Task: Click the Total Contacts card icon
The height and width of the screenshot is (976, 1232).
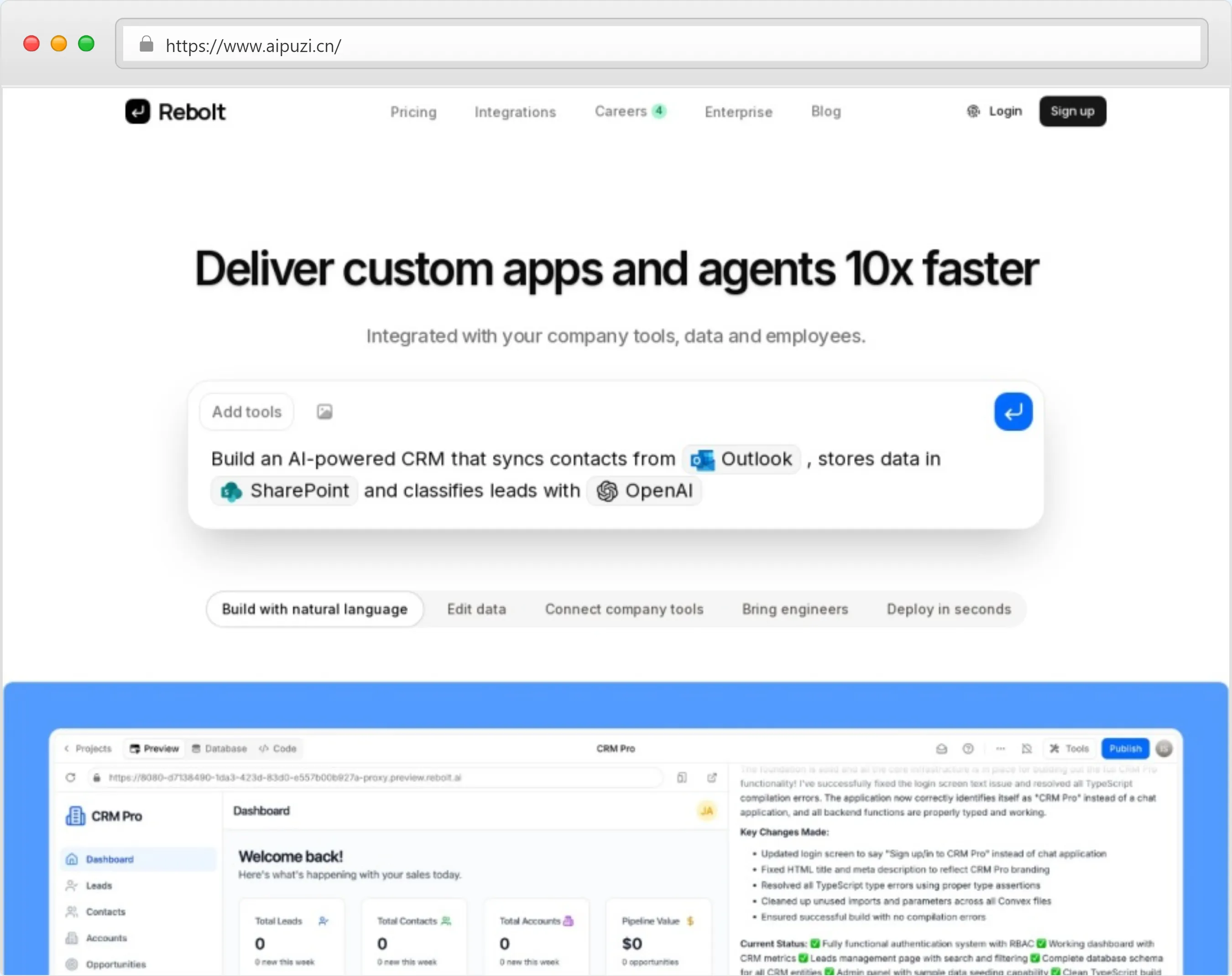Action: (446, 921)
